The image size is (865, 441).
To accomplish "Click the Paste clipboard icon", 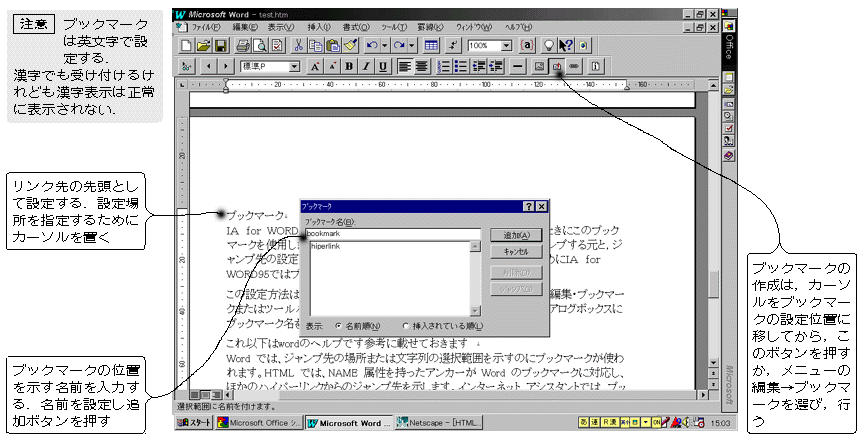I will tap(333, 45).
